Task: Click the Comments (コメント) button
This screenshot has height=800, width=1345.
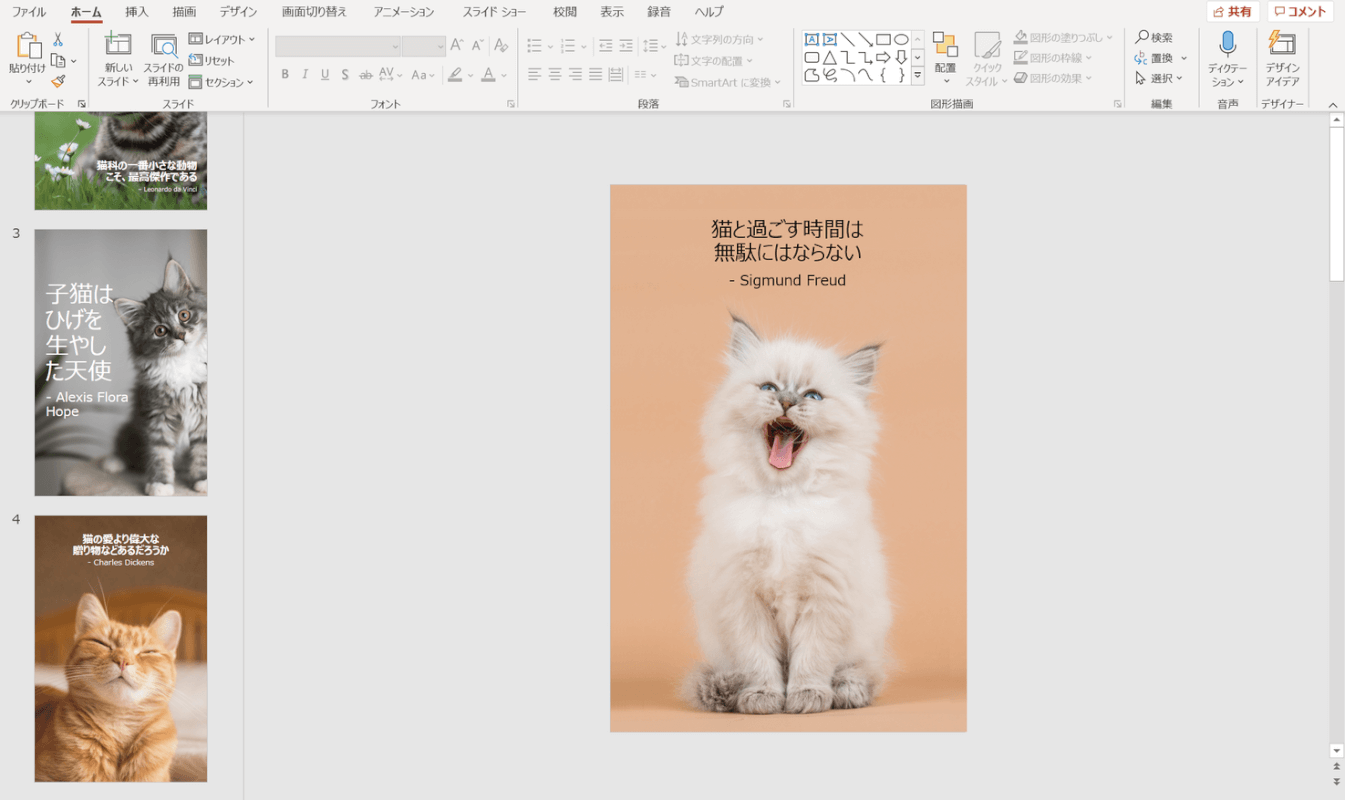Action: click(x=1300, y=12)
